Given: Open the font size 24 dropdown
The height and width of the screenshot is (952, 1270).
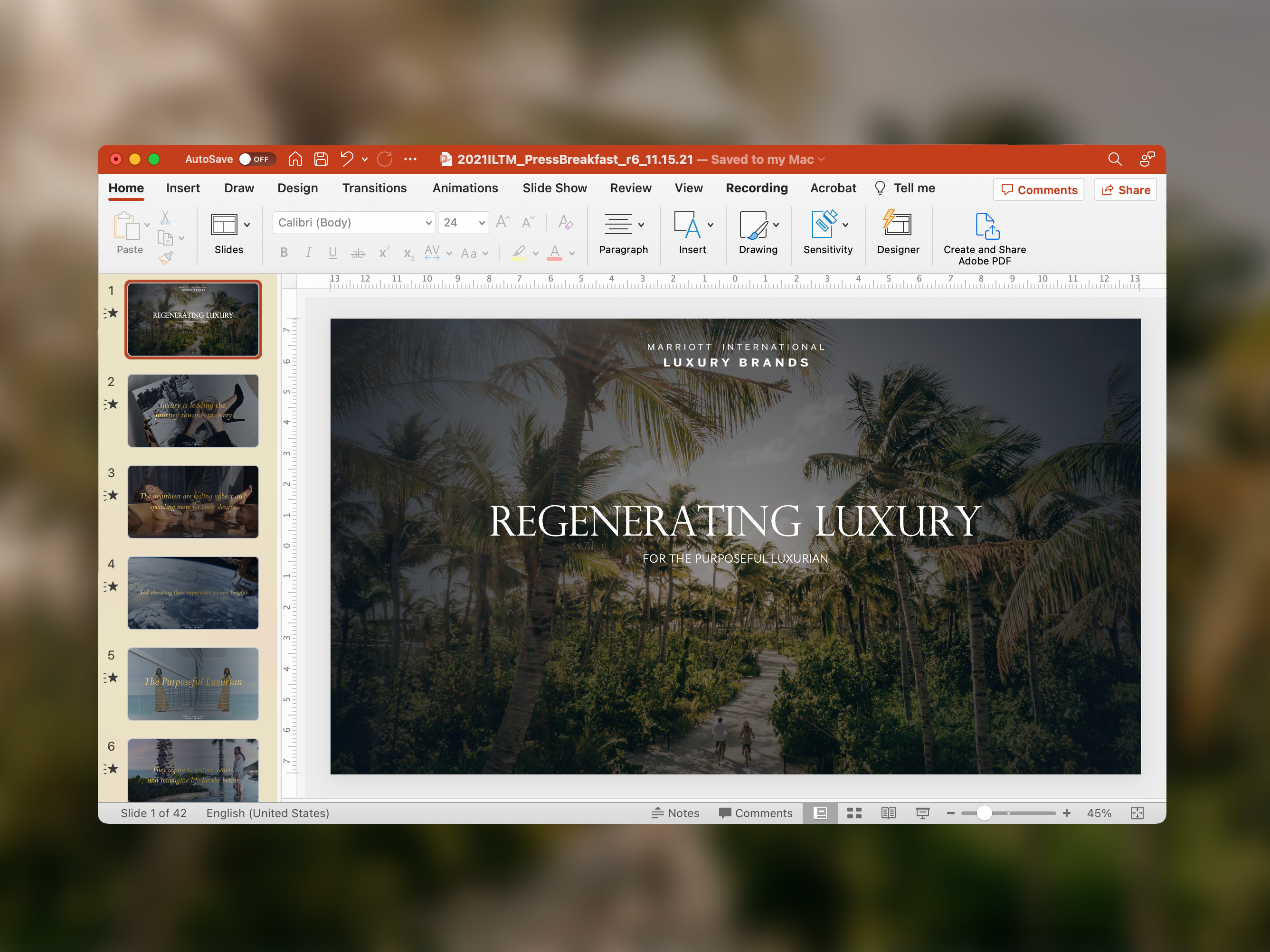Looking at the screenshot, I should coord(481,223).
